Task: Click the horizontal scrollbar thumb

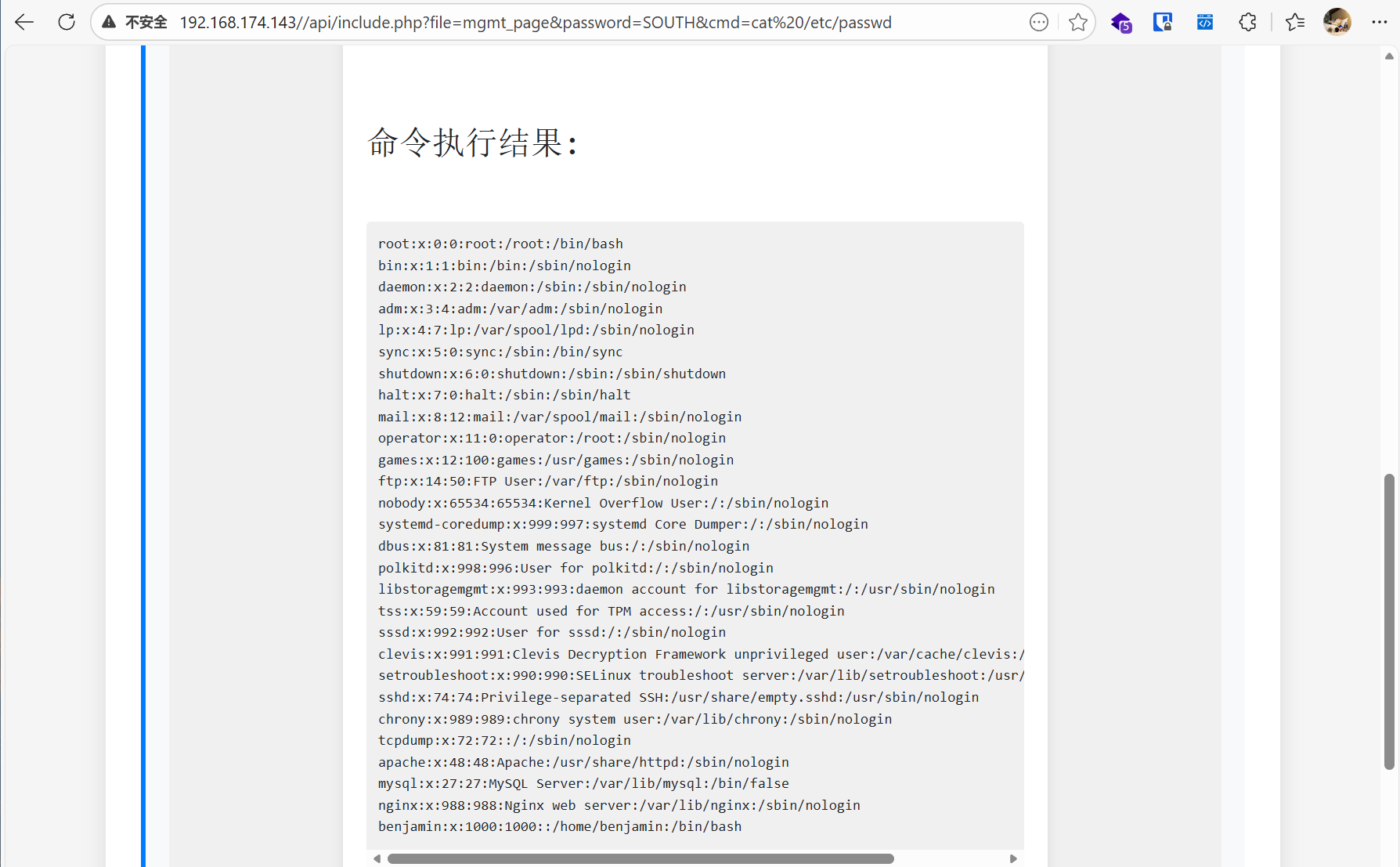Action: click(x=640, y=858)
